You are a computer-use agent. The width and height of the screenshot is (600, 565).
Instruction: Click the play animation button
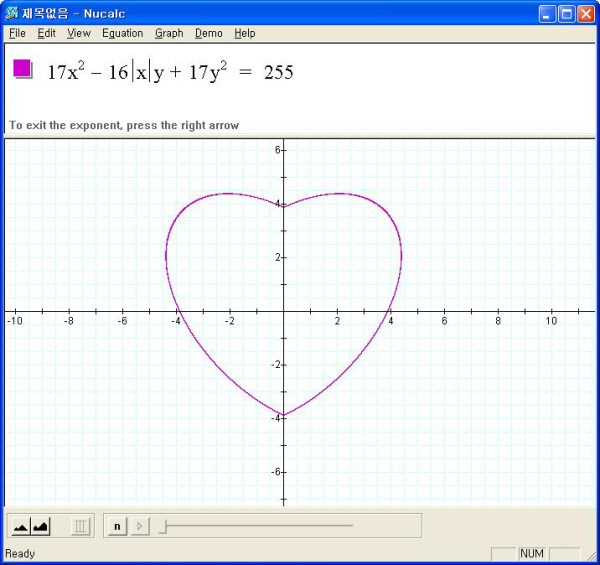(x=140, y=526)
